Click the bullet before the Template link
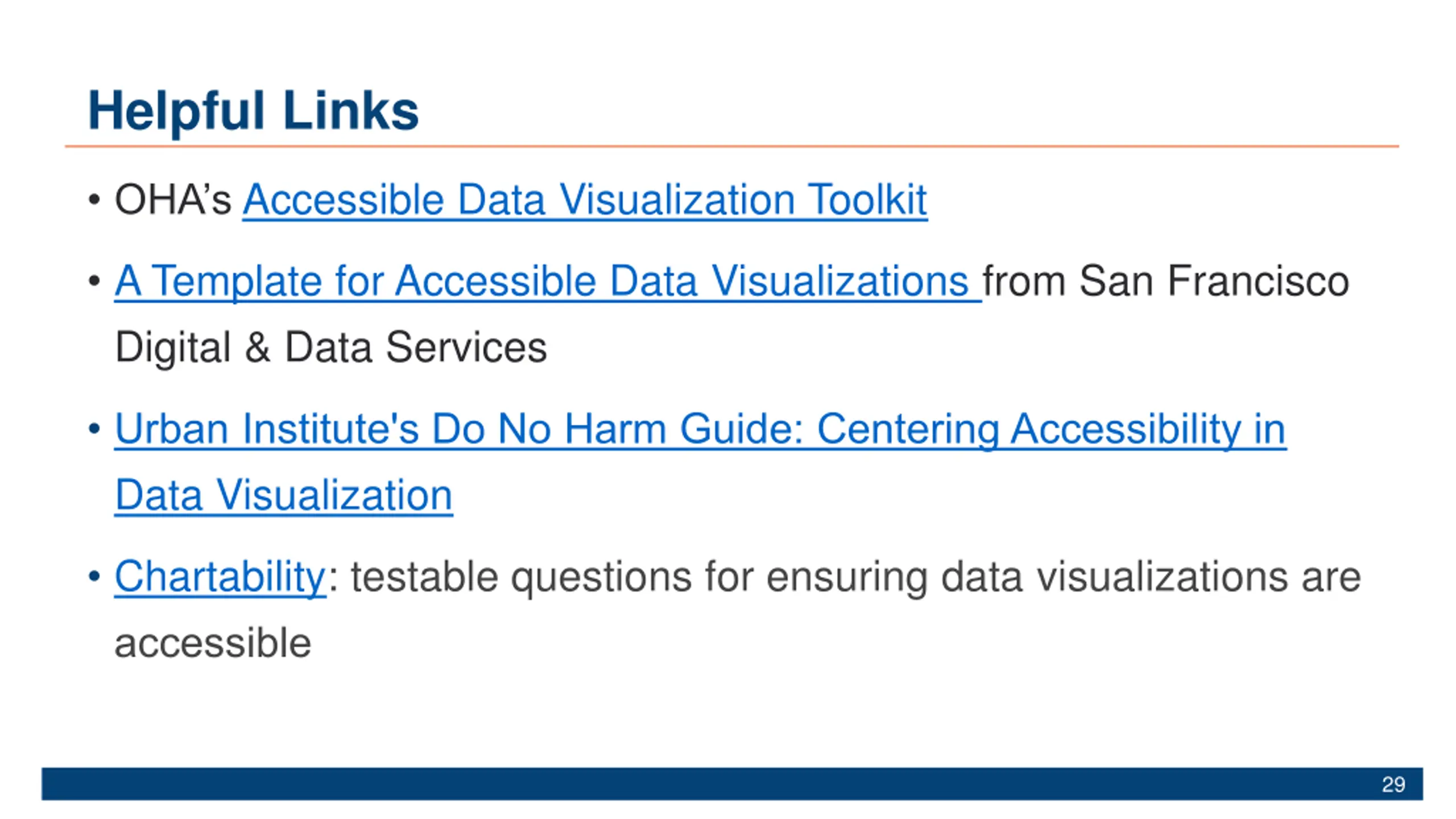 tap(94, 281)
